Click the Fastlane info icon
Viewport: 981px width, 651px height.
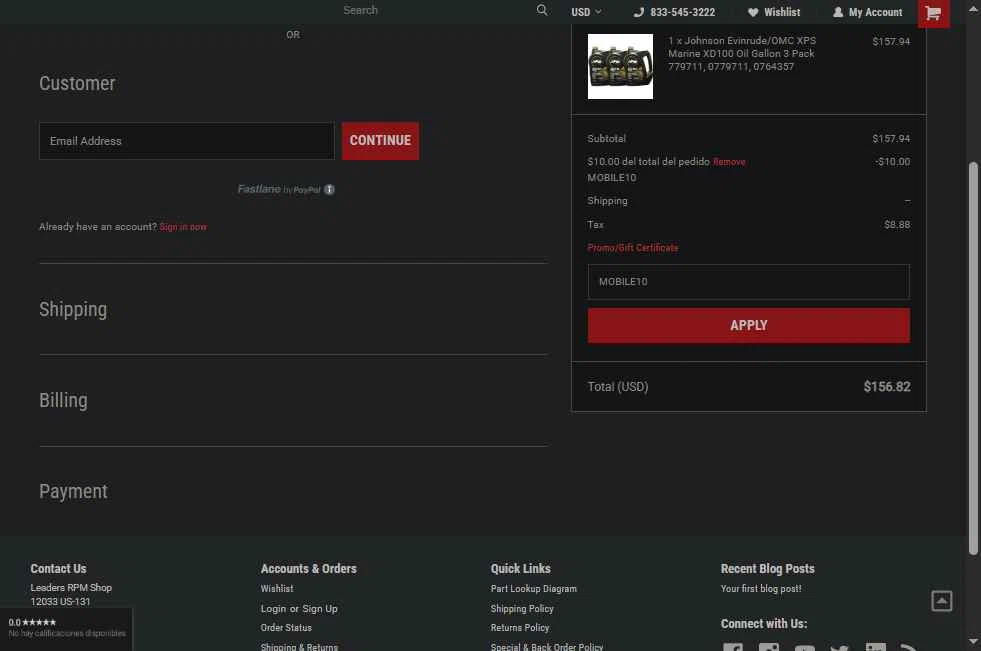pos(329,189)
